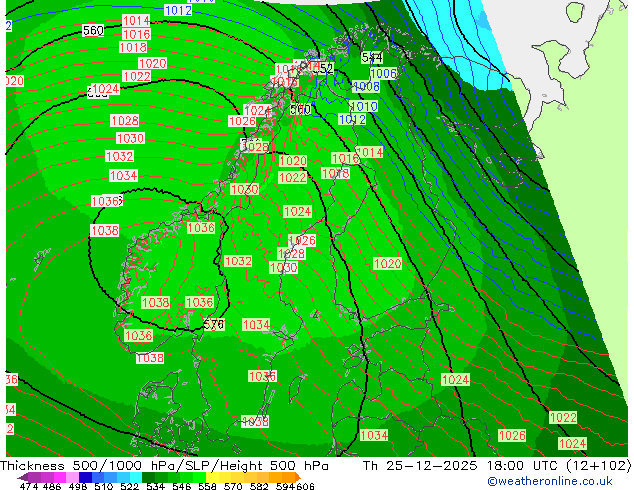The image size is (634, 490).
Task: Select the cyan swatch in the legend bar
Action: 136,477
